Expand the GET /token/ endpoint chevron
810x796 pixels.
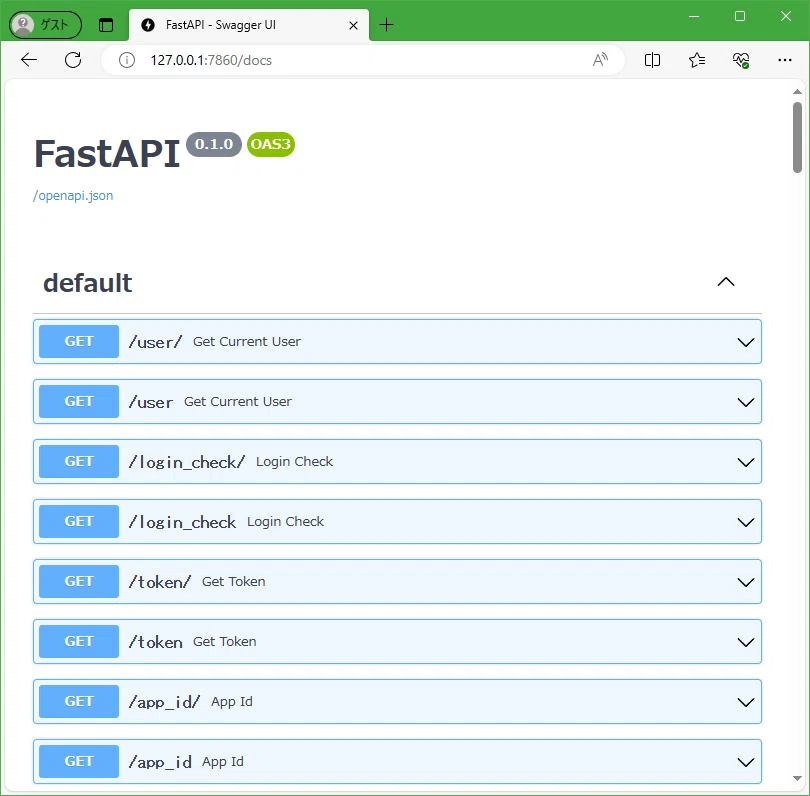745,582
